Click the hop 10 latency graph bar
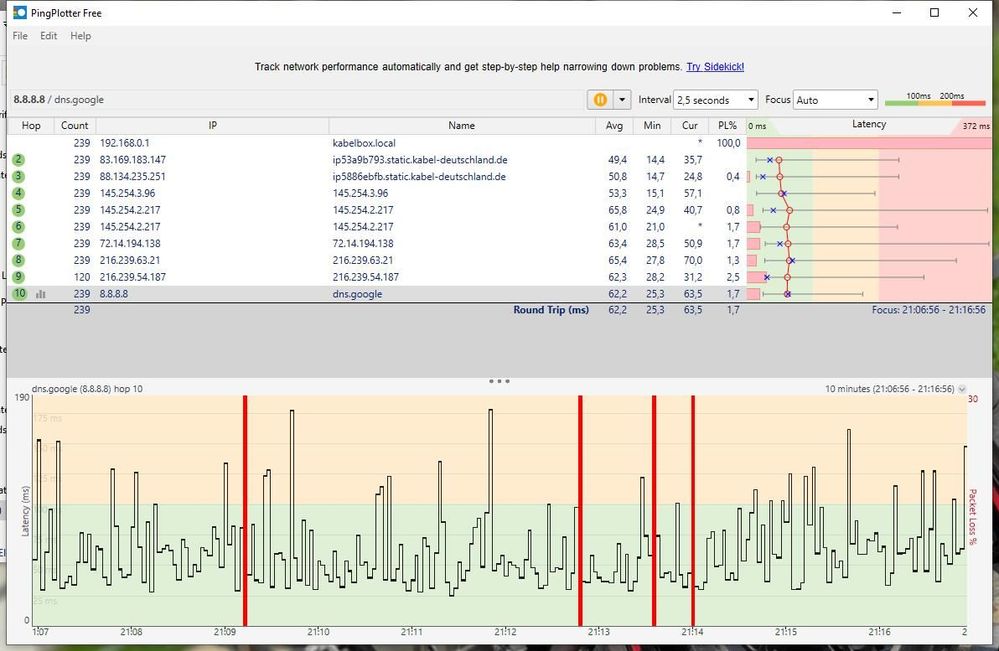Image resolution: width=999 pixels, height=651 pixels. point(869,294)
